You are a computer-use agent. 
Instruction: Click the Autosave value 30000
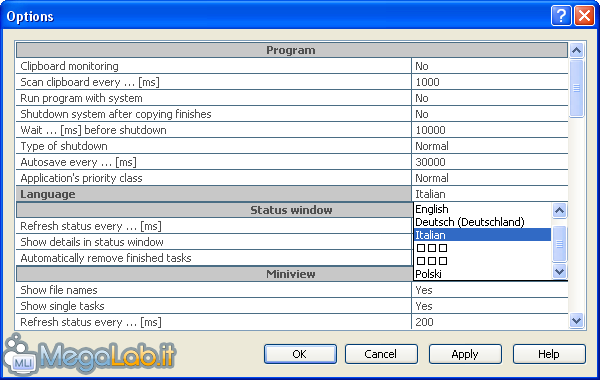[x=490, y=162]
